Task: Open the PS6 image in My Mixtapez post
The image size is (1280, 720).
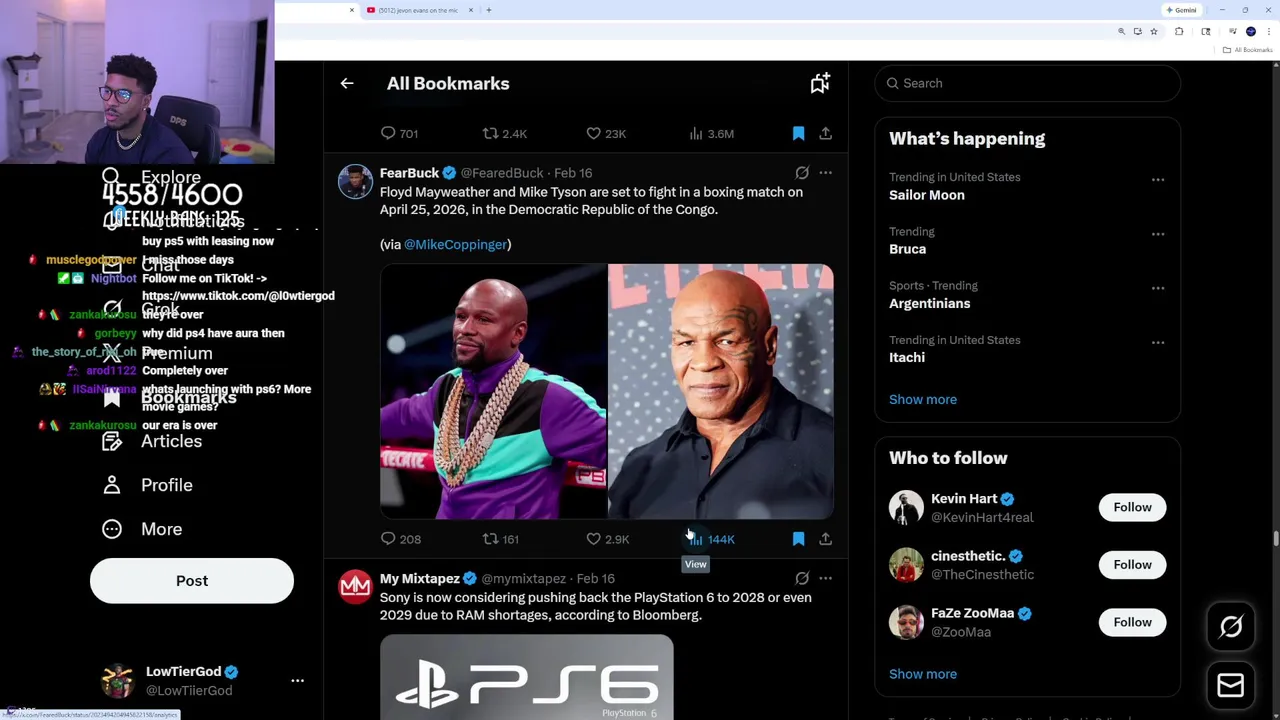Action: [527, 677]
